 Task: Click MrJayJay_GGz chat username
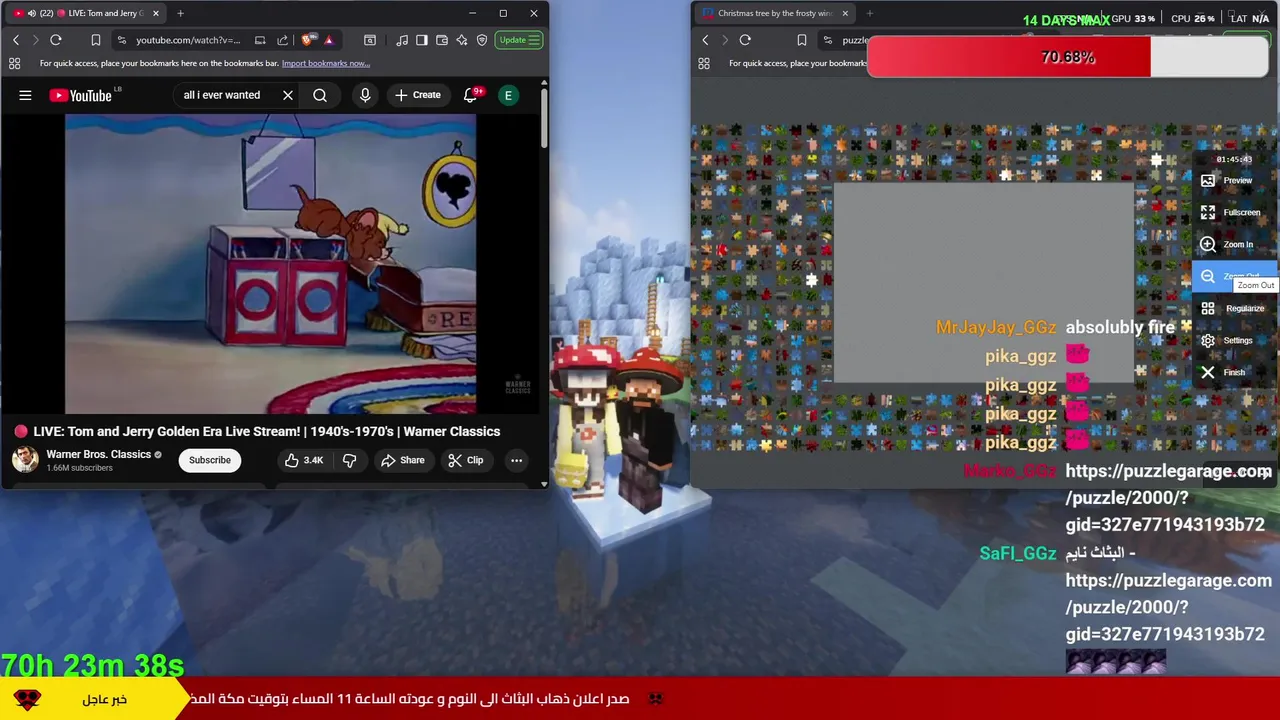coord(996,327)
